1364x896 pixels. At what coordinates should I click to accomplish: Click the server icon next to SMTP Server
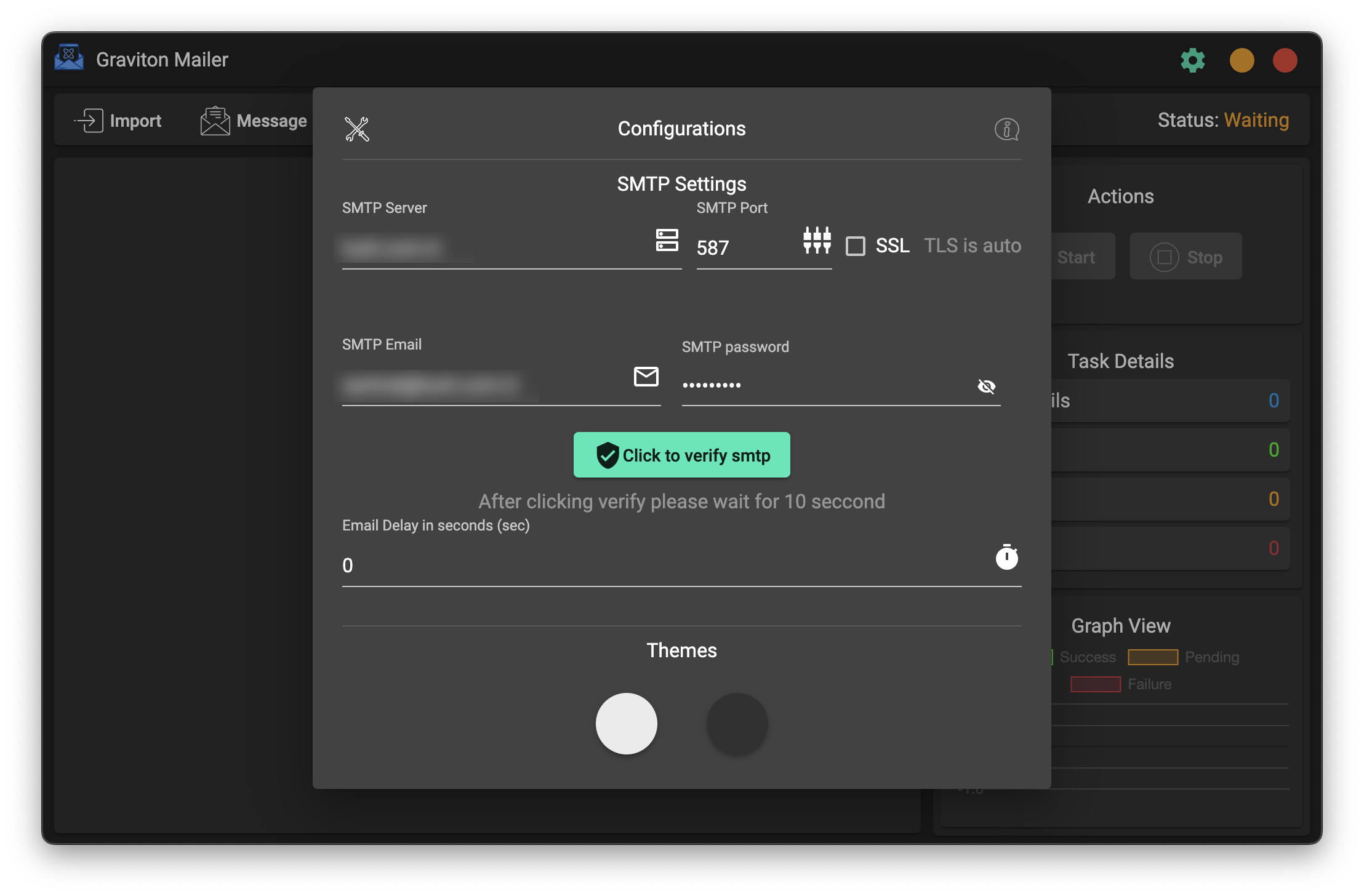[667, 240]
